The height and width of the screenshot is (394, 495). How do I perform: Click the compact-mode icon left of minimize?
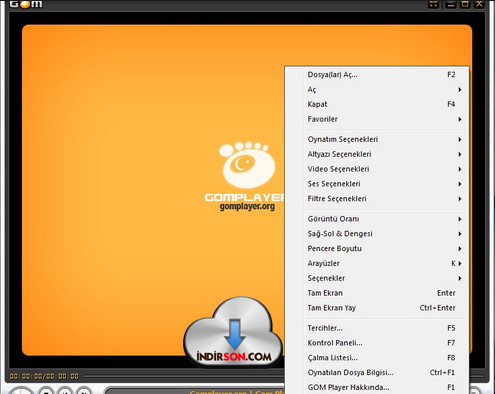click(x=433, y=4)
